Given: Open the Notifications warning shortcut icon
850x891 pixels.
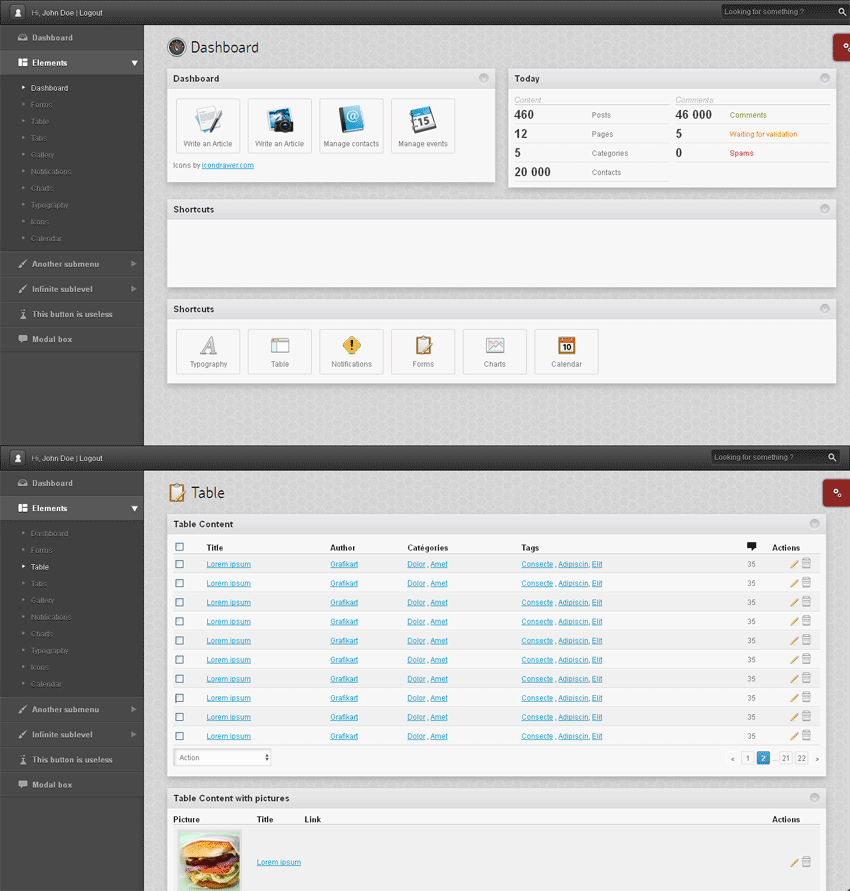Looking at the screenshot, I should pyautogui.click(x=351, y=351).
